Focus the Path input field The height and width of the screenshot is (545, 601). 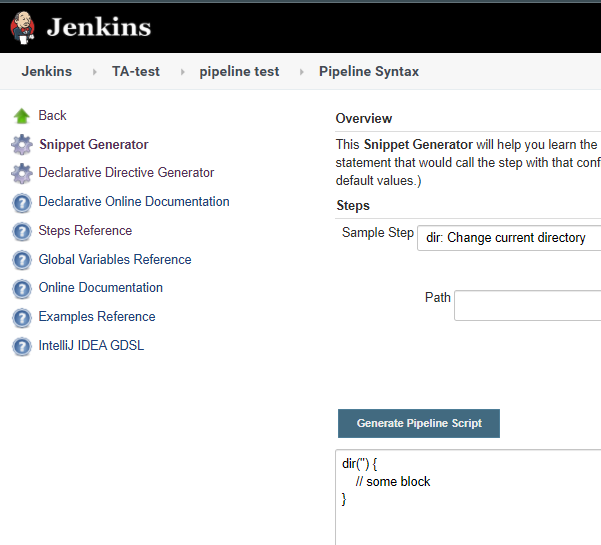click(527, 305)
